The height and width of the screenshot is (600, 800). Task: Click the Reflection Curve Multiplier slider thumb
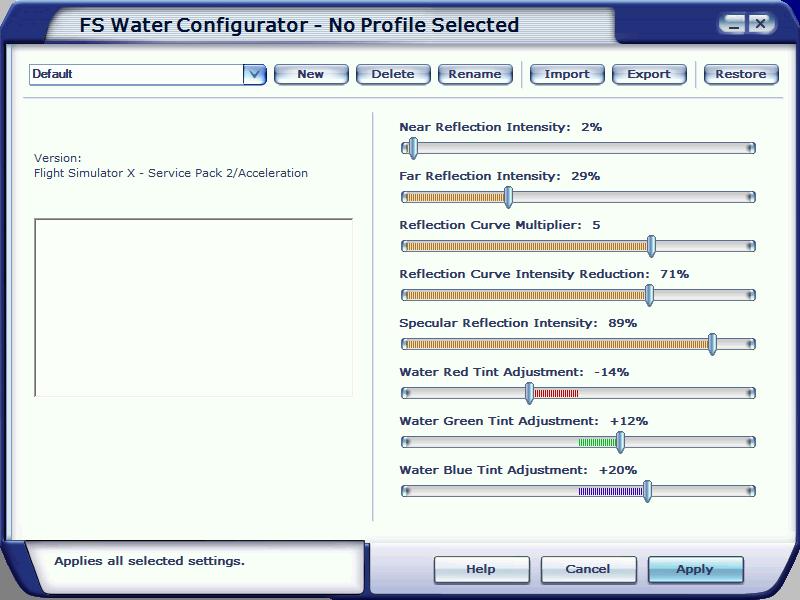click(652, 246)
